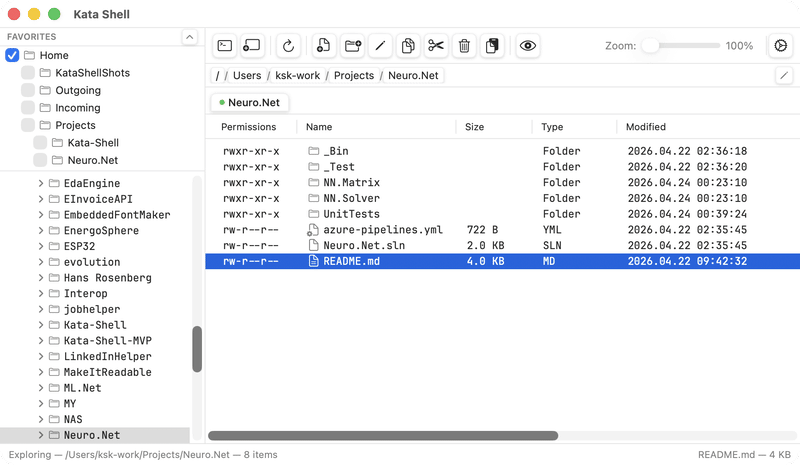
Task: Sort by the Name column header
Action: pos(319,127)
